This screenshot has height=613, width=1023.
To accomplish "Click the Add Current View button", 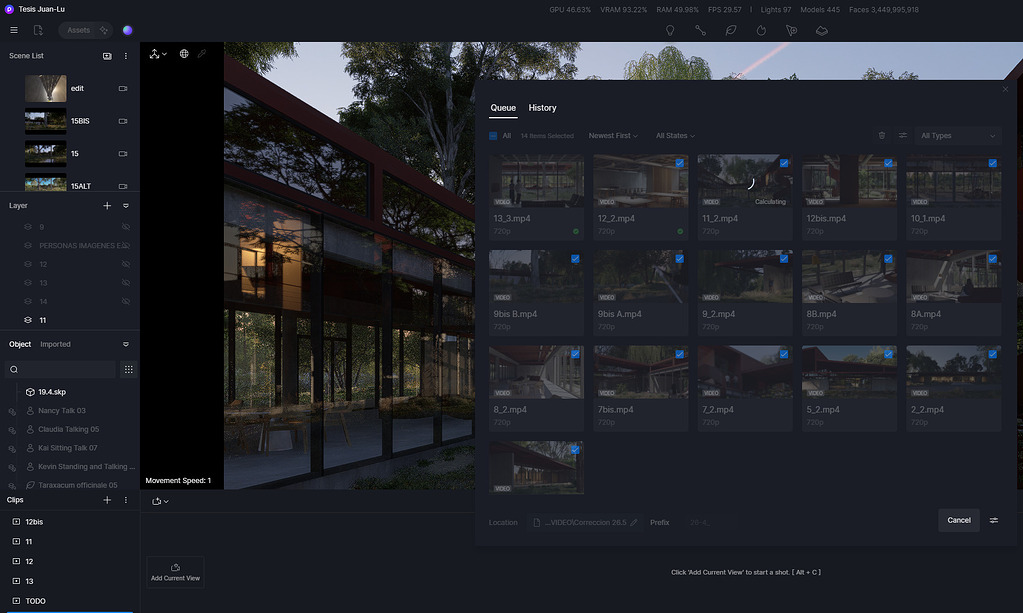I will tap(175, 571).
